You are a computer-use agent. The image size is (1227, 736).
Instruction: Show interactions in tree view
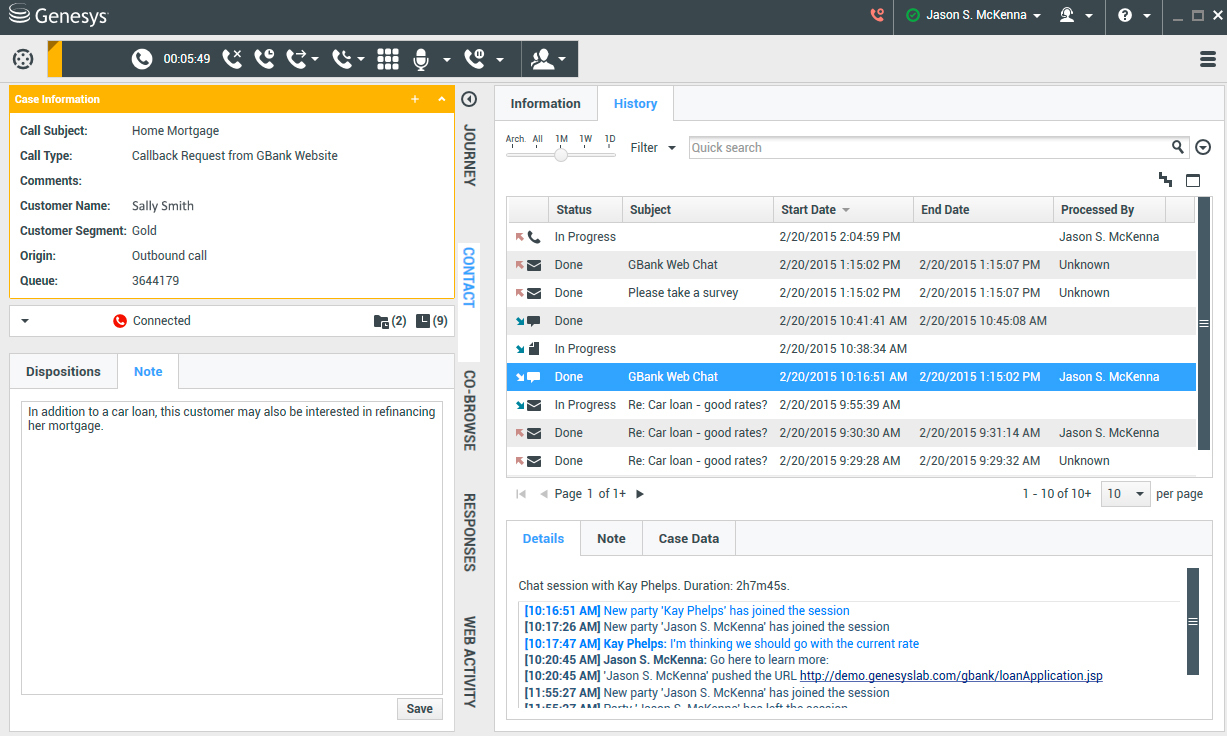(1164, 180)
